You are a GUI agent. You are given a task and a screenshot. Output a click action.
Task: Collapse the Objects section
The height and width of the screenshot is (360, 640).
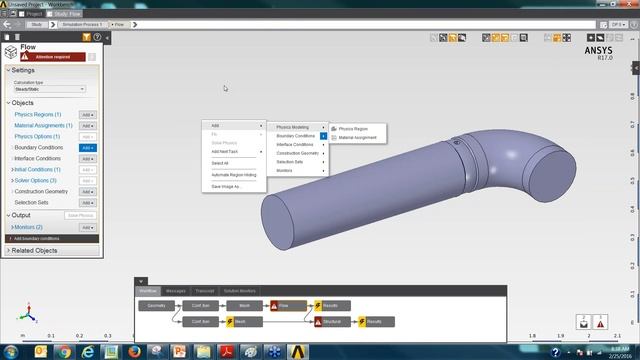click(x=8, y=103)
